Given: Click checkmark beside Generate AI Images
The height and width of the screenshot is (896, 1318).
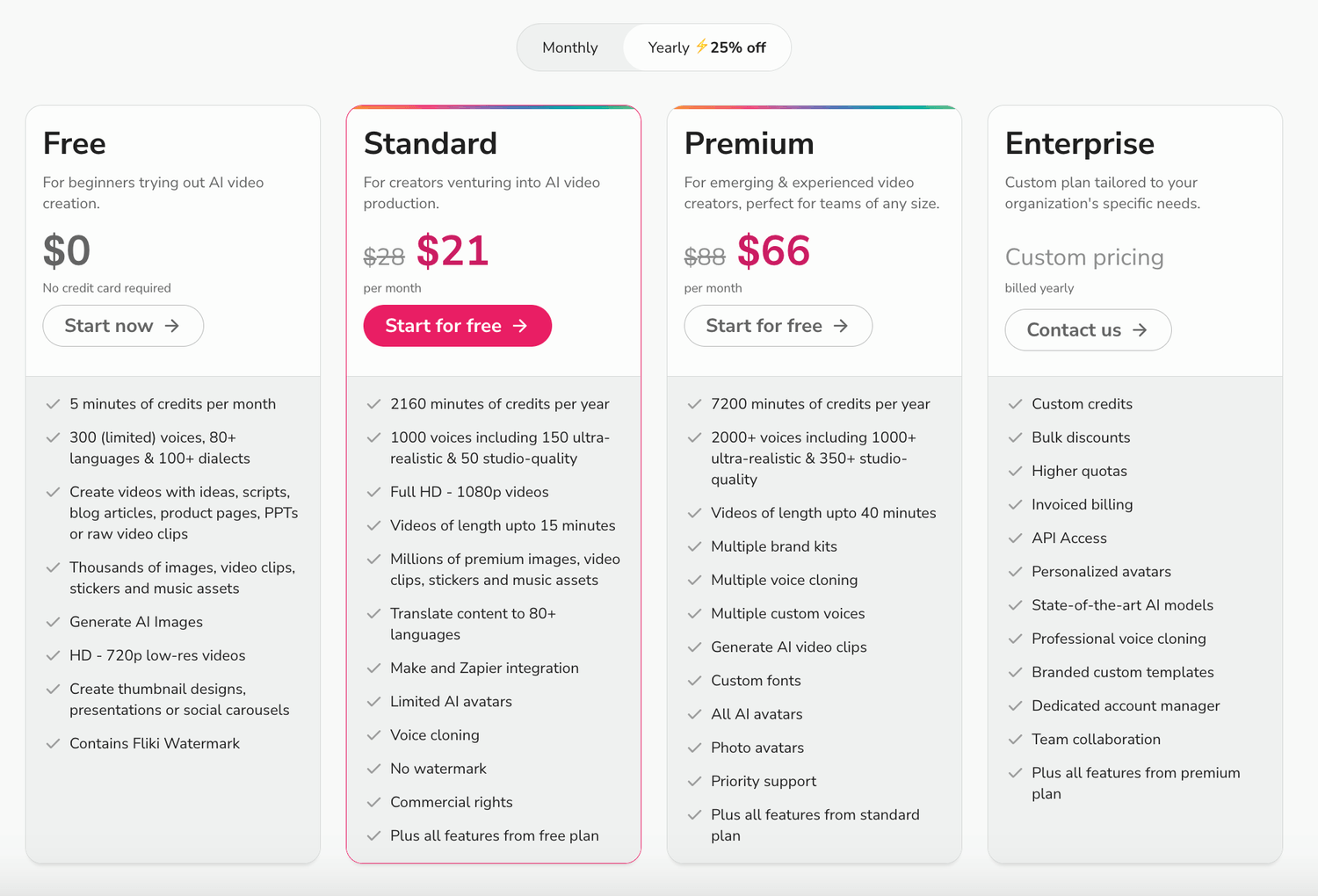Looking at the screenshot, I should click(53, 622).
